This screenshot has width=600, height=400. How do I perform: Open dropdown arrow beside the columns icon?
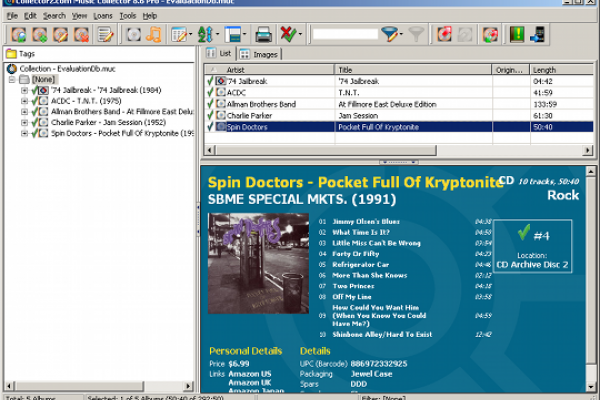(x=191, y=35)
